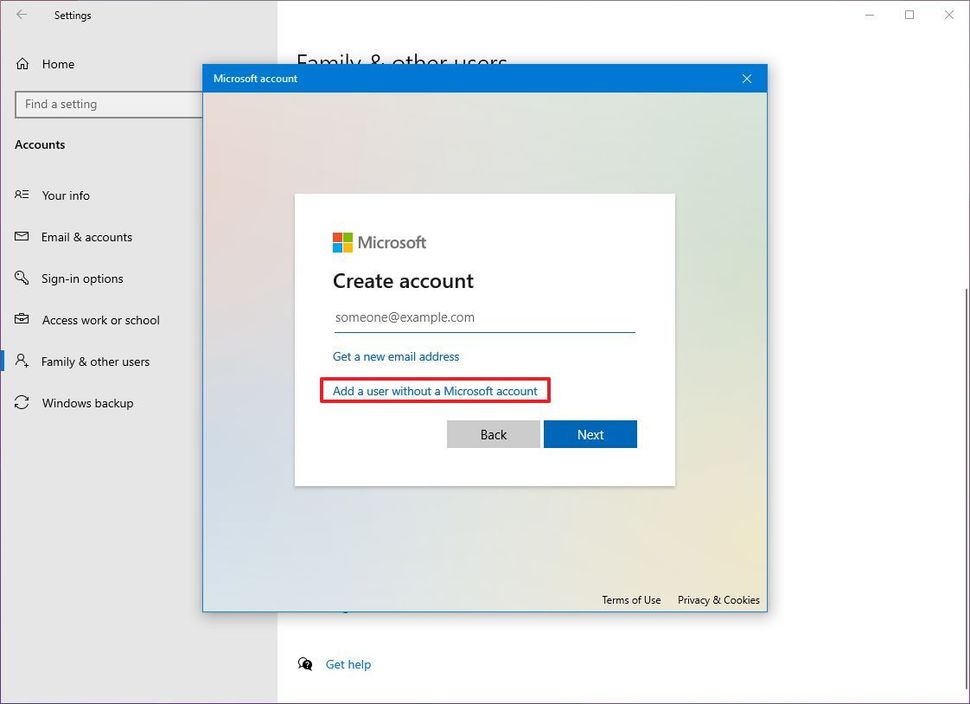Open Your info settings
Image resolution: width=970 pixels, height=704 pixels.
point(66,195)
